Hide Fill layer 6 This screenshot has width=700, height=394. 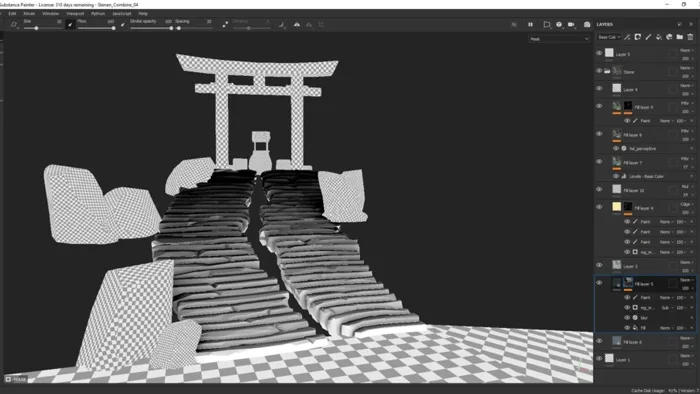click(599, 341)
